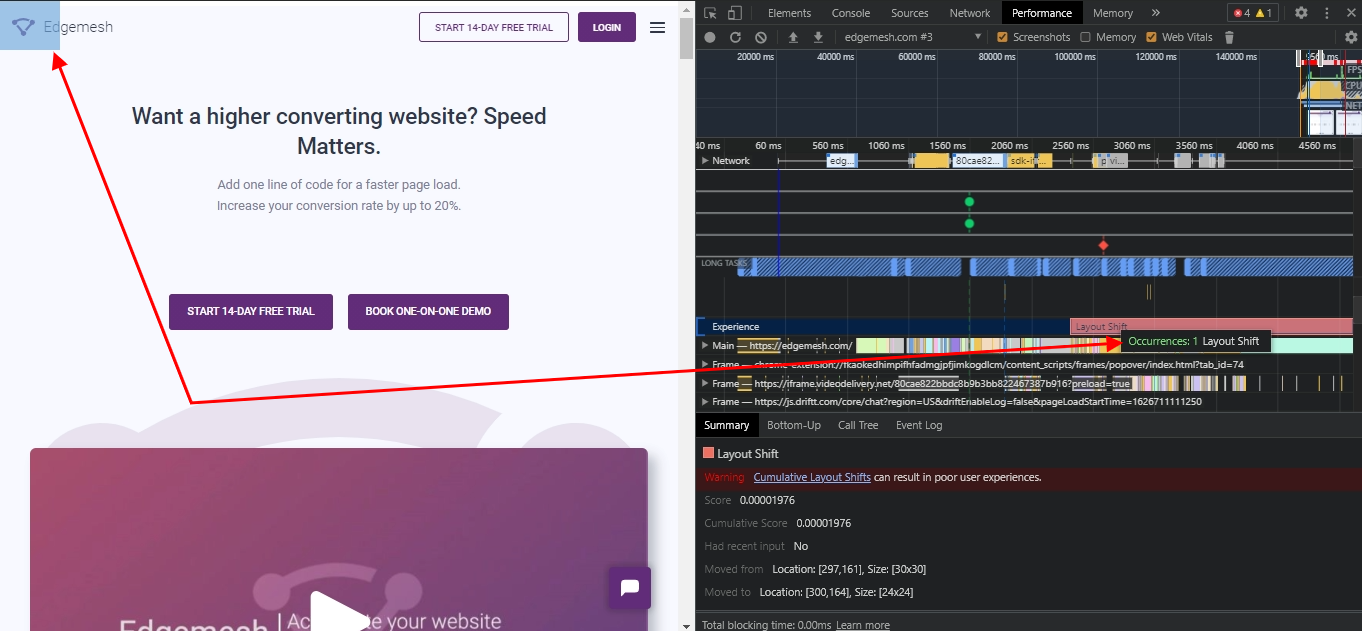Show more DevTools tabs chevron
1362x631 pixels.
[1156, 13]
